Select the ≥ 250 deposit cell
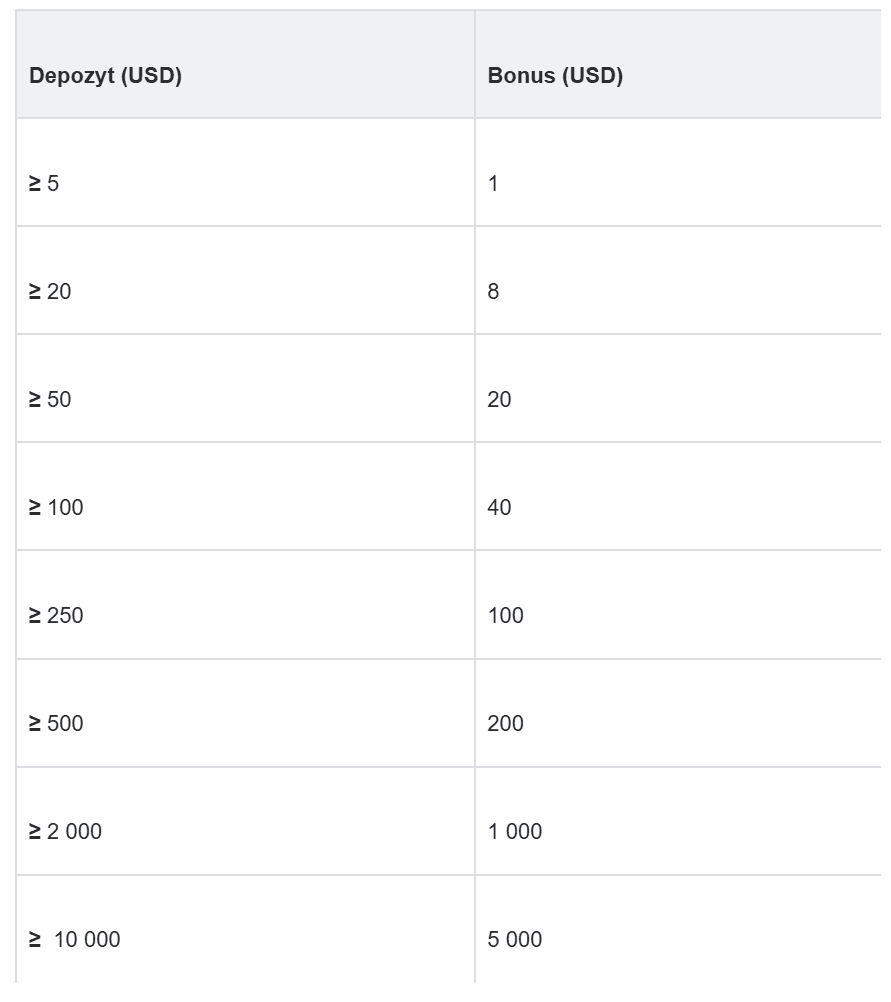This screenshot has width=891, height=1002. [56, 616]
